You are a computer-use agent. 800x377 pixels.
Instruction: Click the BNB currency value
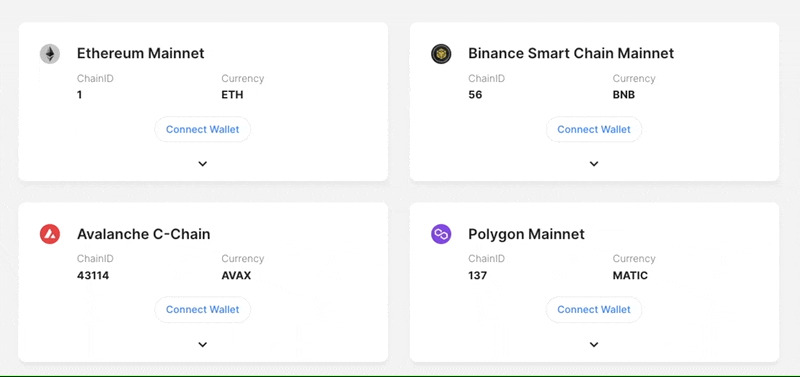pyautogui.click(x=623, y=95)
